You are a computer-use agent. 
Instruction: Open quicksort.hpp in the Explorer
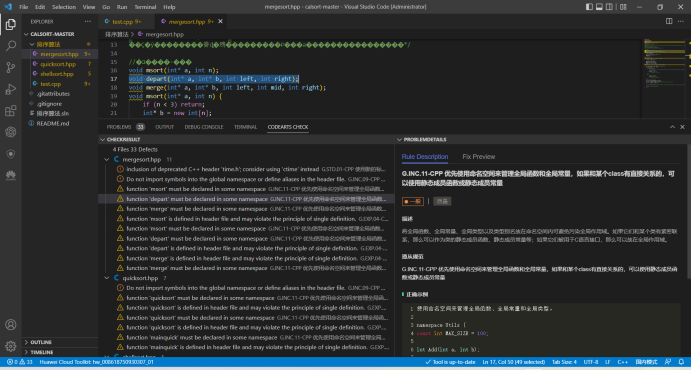pos(58,64)
